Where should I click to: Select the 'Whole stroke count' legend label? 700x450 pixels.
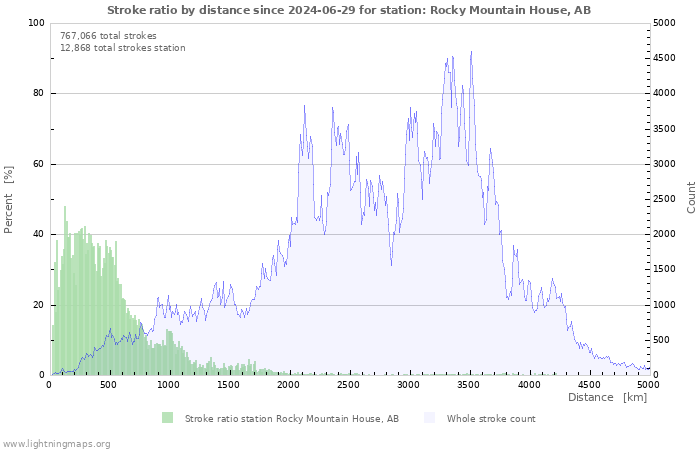click(491, 419)
